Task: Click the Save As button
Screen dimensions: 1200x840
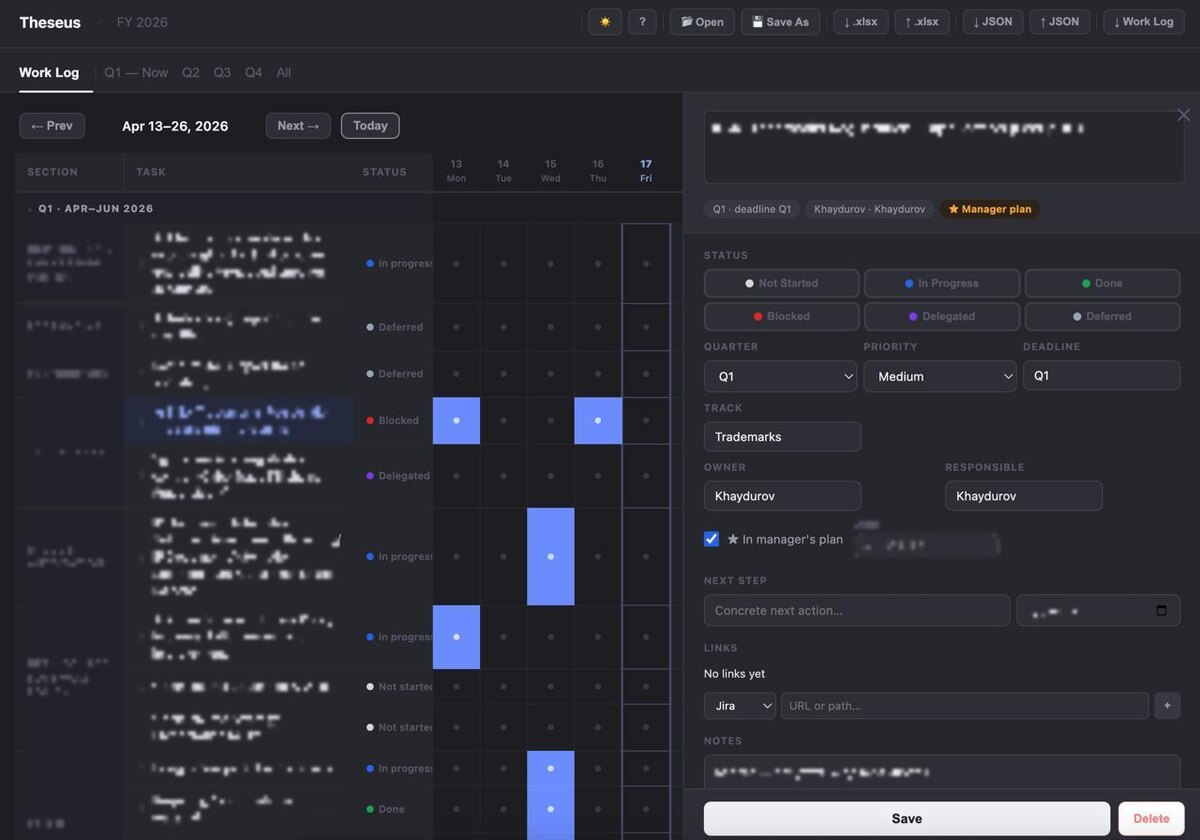Action: [x=781, y=22]
